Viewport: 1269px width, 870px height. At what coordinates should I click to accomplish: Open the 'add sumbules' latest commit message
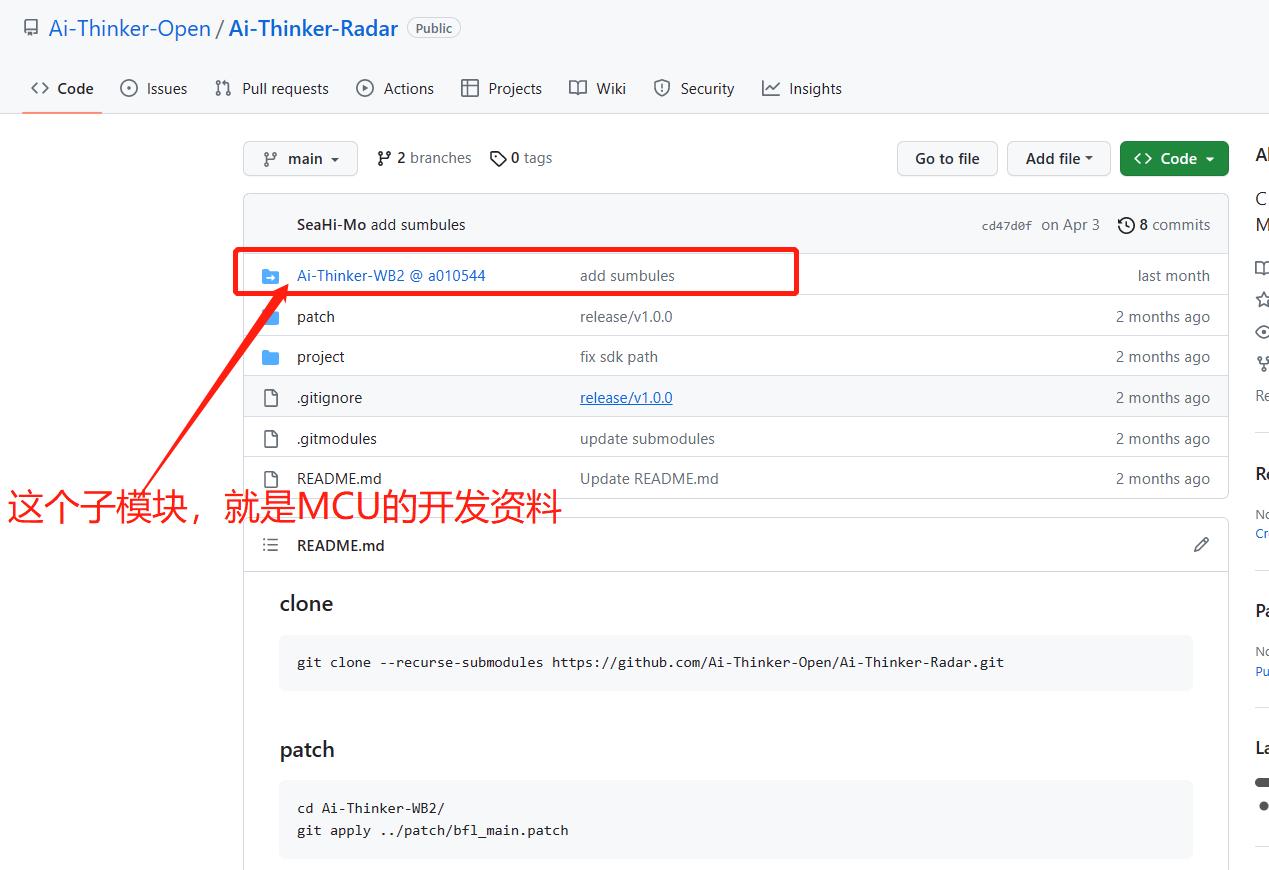pyautogui.click(x=418, y=225)
